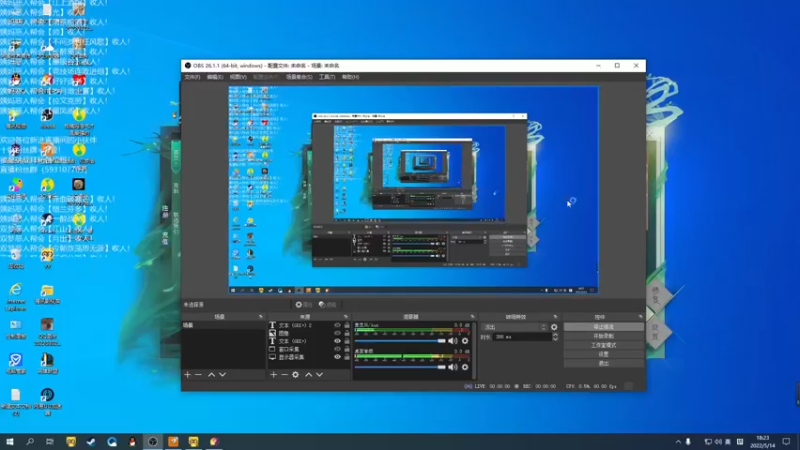The width and height of the screenshot is (800, 450).
Task: Toggle lock on image source row
Action: click(x=347, y=333)
